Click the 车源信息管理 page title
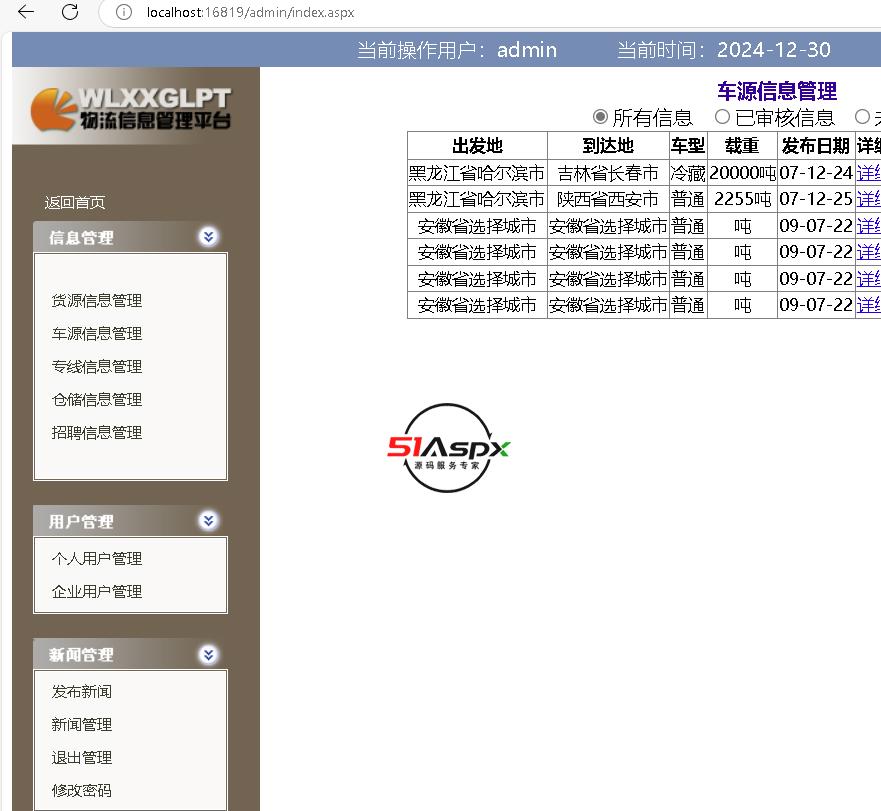This screenshot has height=811, width=881. tap(777, 91)
